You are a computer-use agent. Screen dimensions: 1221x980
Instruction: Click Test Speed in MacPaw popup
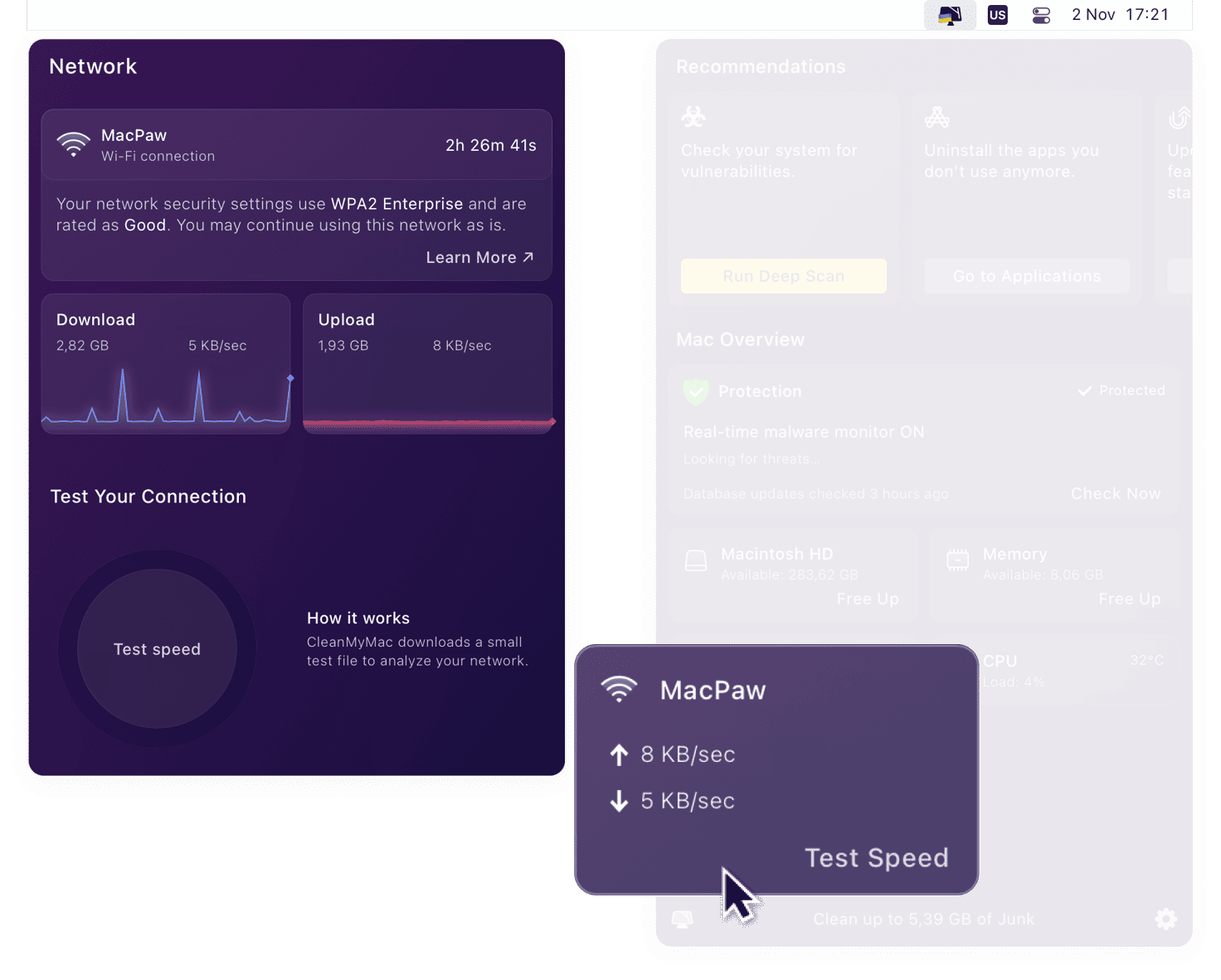coord(876,857)
